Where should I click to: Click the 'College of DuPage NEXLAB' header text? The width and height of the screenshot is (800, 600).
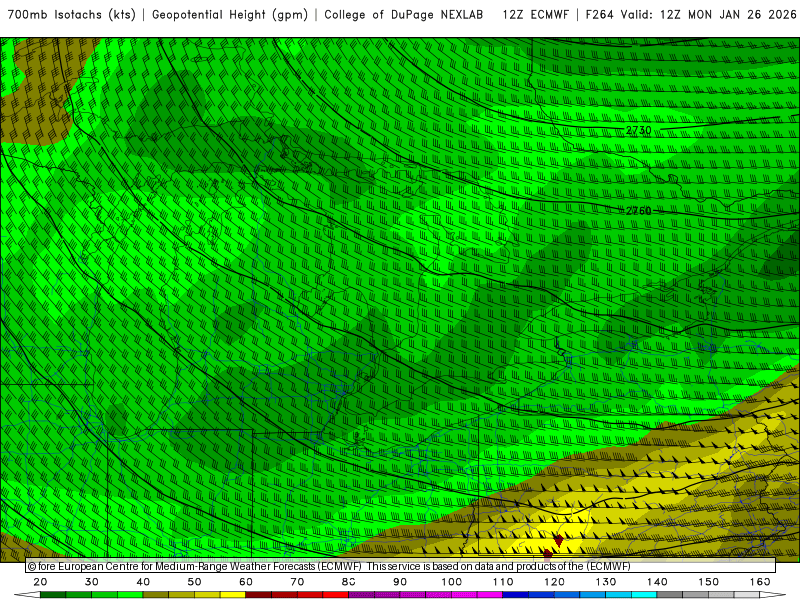click(x=404, y=15)
